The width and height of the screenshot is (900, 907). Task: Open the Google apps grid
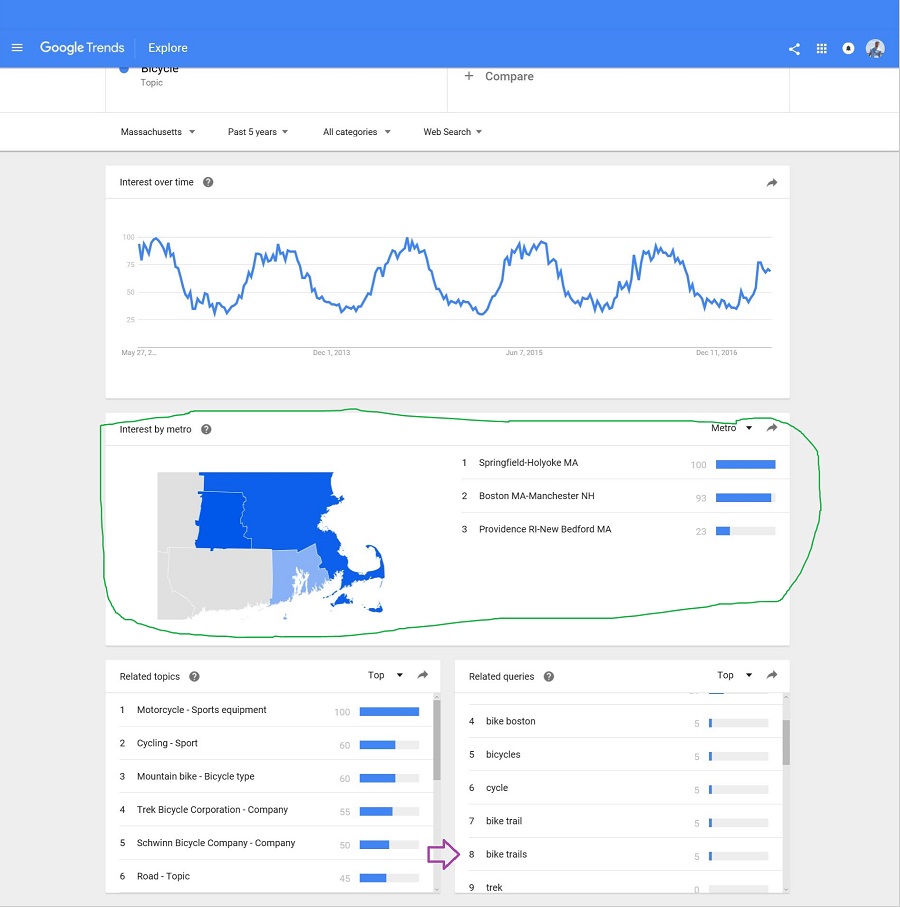[x=821, y=49]
